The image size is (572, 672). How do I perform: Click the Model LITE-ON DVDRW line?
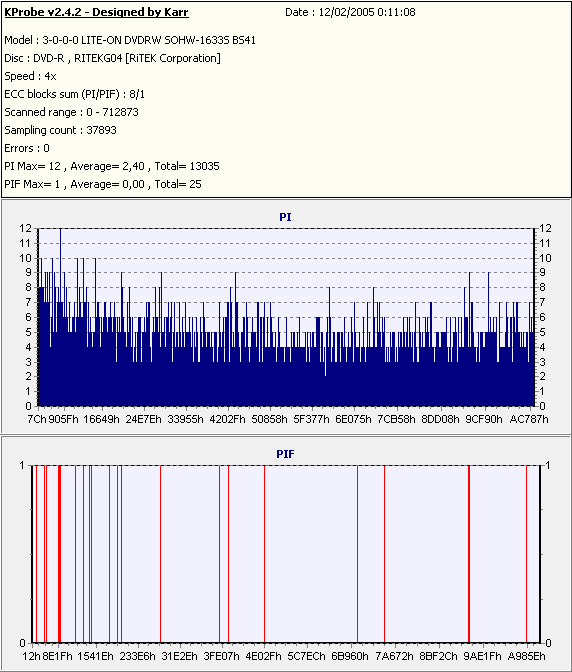coord(130,40)
